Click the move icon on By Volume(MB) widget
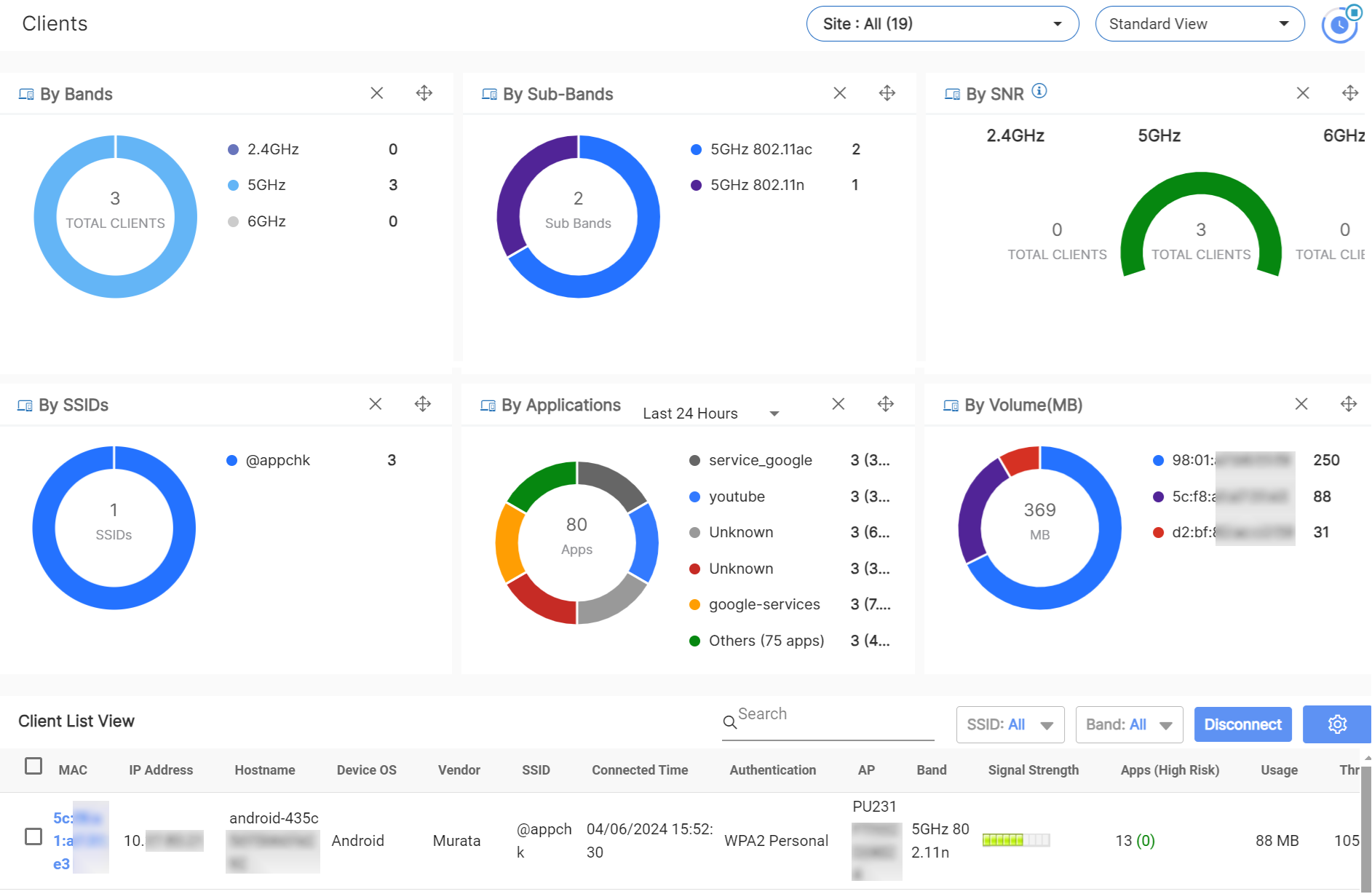Viewport: 1372px width, 894px height. (1349, 404)
